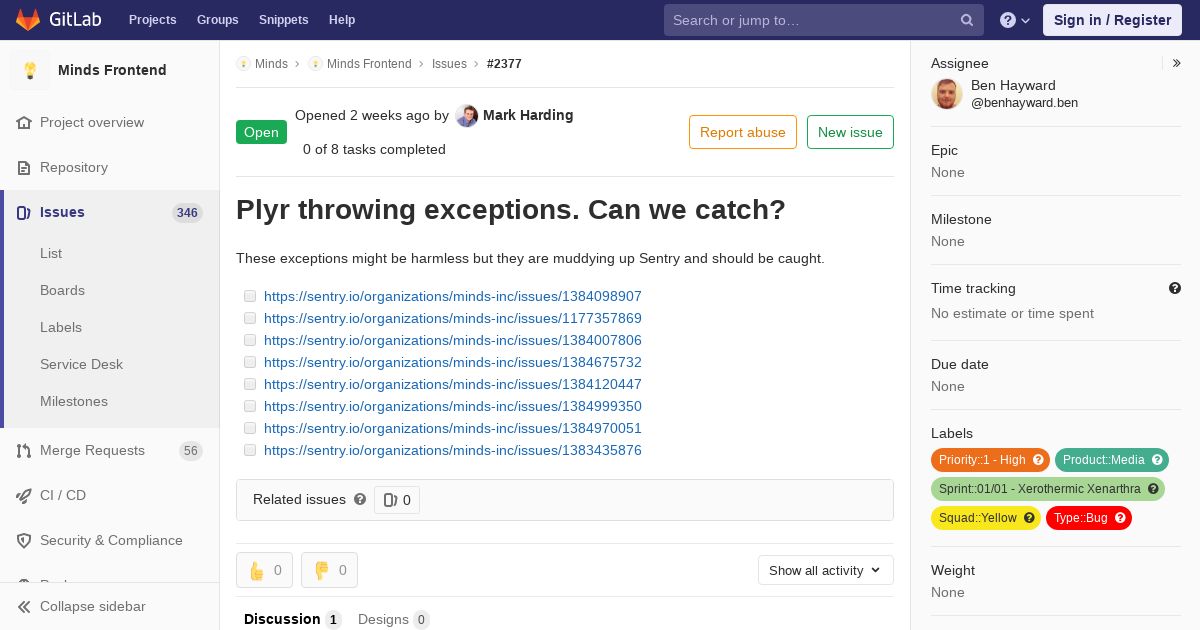Click help icon on Priority::1 - High label

click(x=1038, y=460)
